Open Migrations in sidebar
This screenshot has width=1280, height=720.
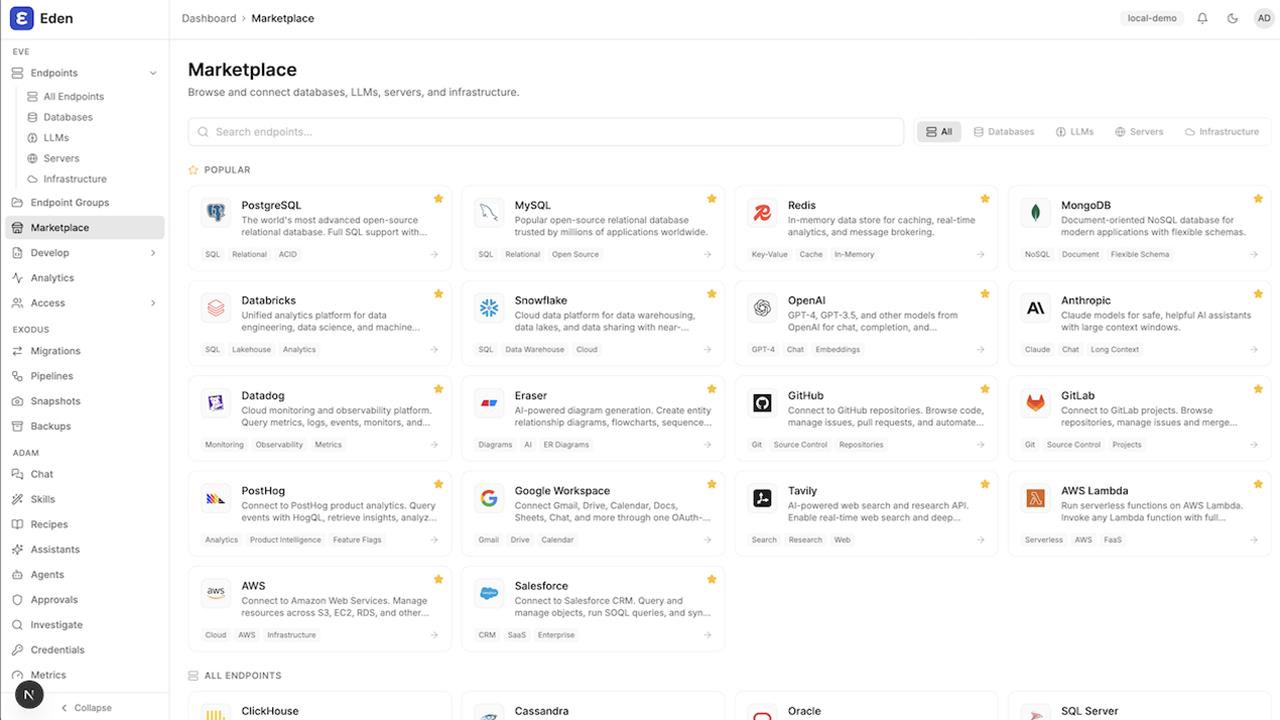pos(85,351)
